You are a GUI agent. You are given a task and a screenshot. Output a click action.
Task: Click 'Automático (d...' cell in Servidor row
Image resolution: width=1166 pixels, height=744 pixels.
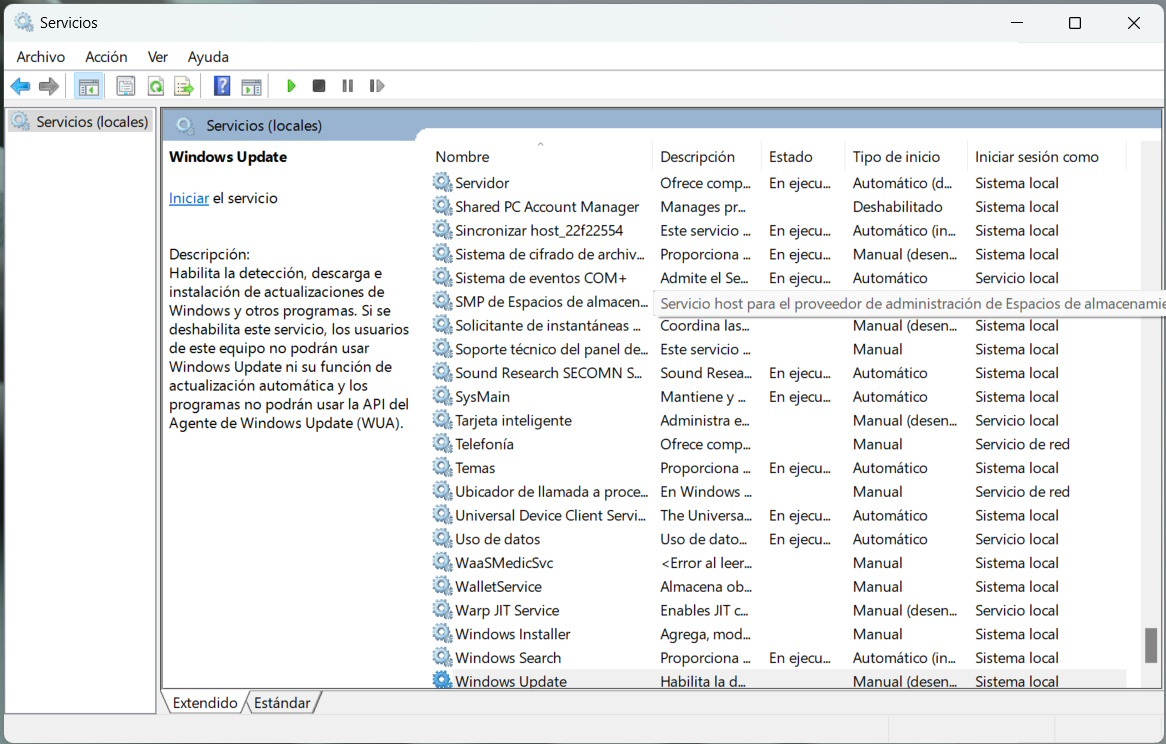902,183
